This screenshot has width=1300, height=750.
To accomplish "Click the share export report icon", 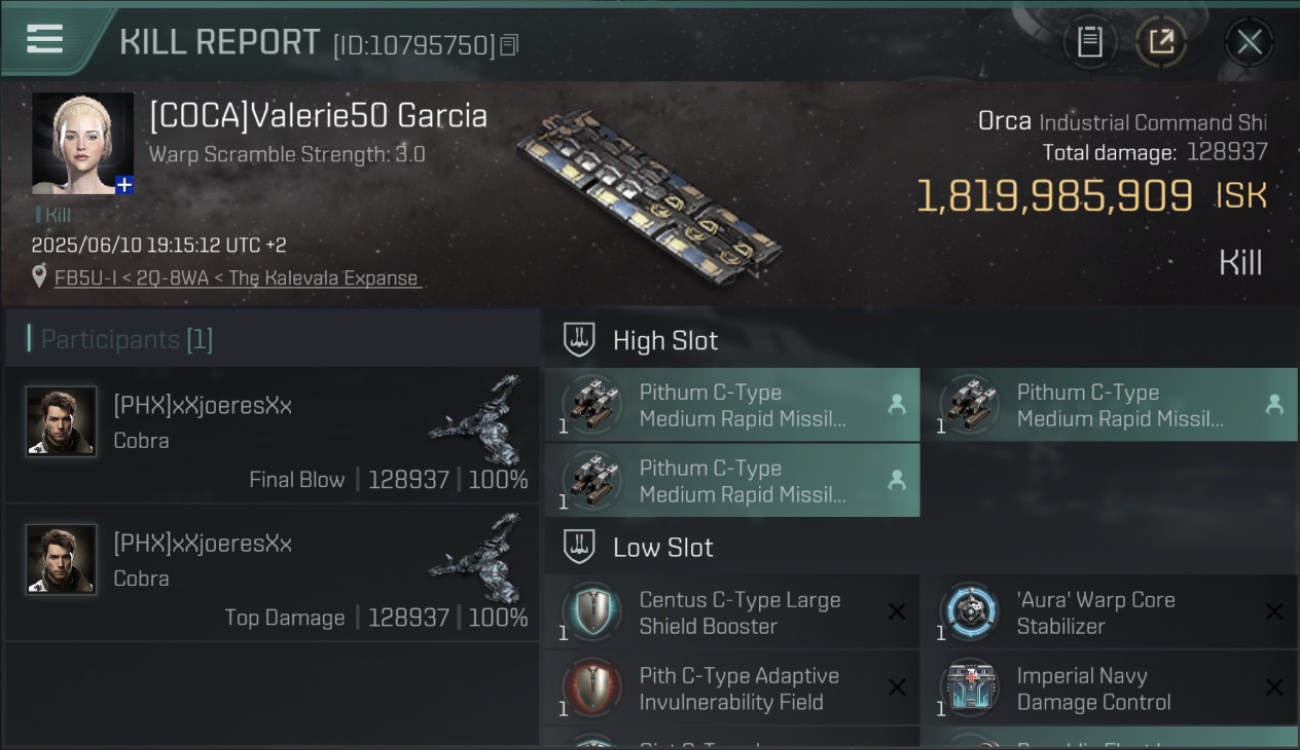I will [x=1160, y=42].
